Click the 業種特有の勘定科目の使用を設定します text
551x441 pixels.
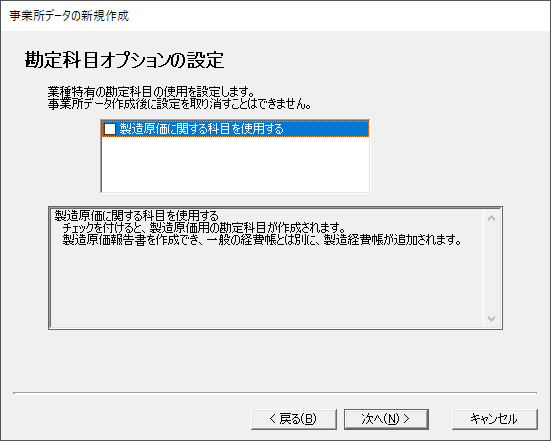[151, 92]
